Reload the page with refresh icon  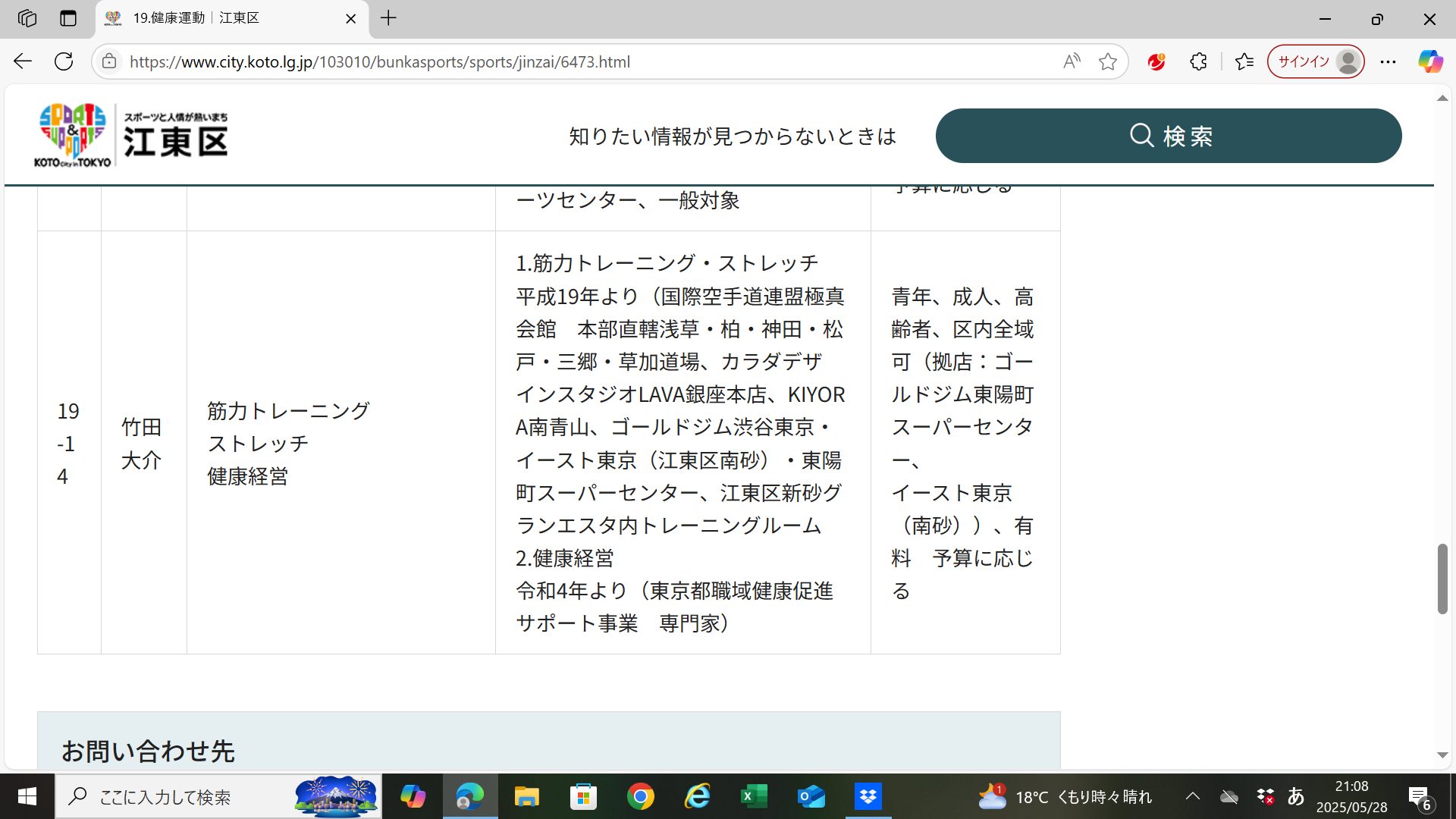tap(64, 61)
